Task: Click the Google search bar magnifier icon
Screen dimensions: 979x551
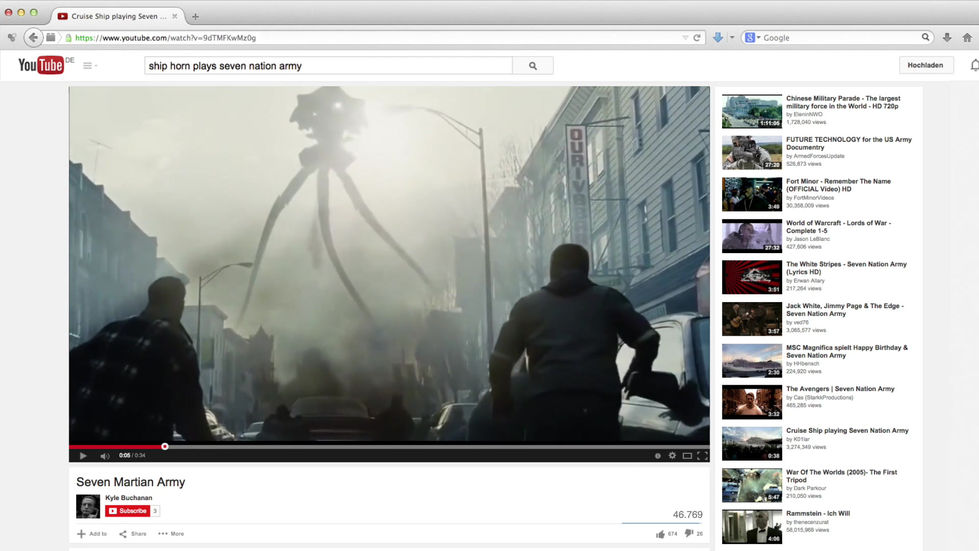Action: (925, 37)
